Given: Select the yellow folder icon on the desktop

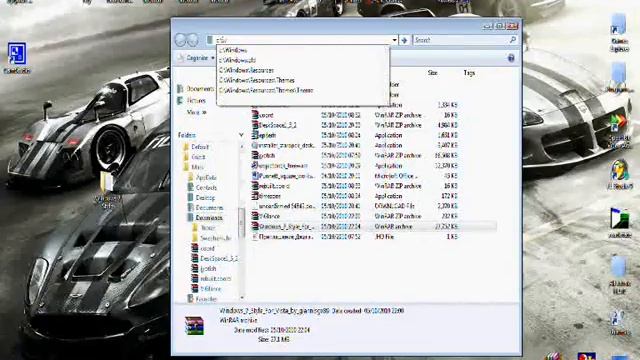Looking at the screenshot, I should click(107, 182).
